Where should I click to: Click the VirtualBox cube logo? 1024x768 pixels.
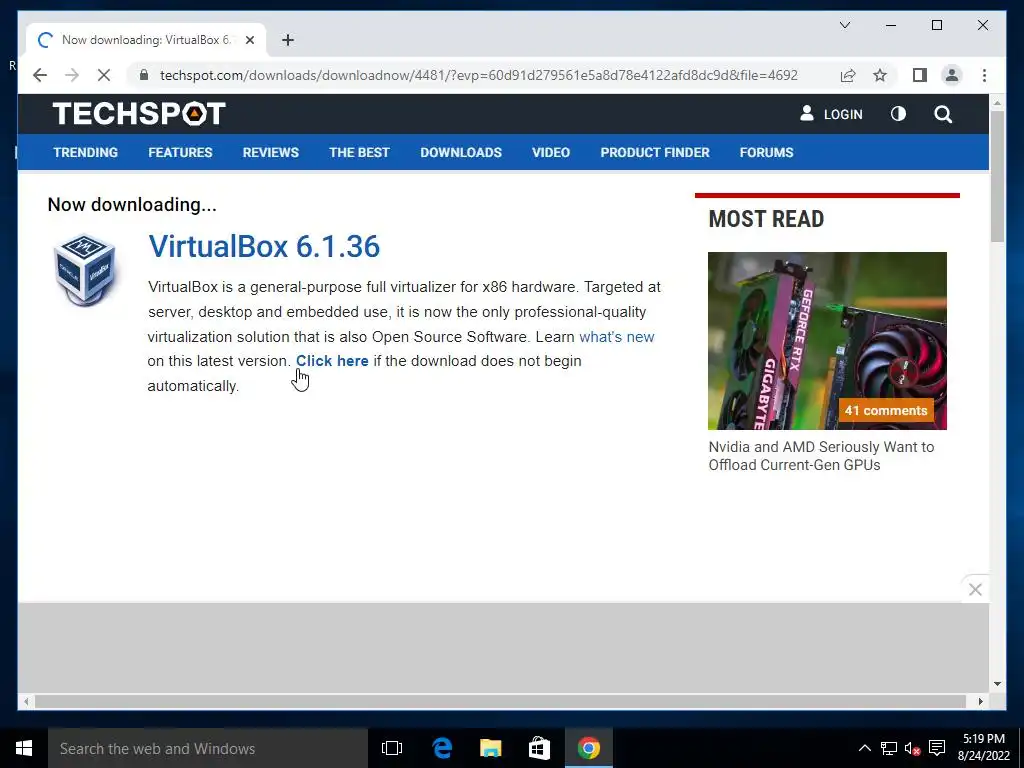pos(85,270)
